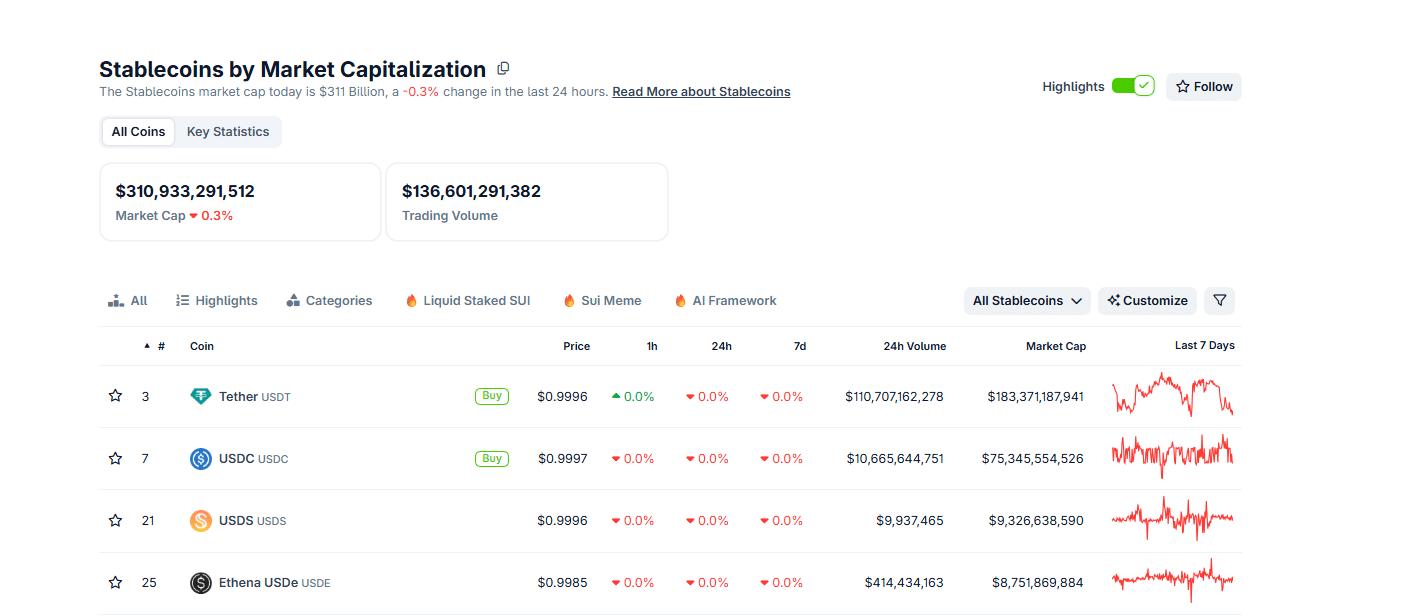Open Tether's last 7 days sparkline chart
The width and height of the screenshot is (1417, 616).
click(1172, 396)
